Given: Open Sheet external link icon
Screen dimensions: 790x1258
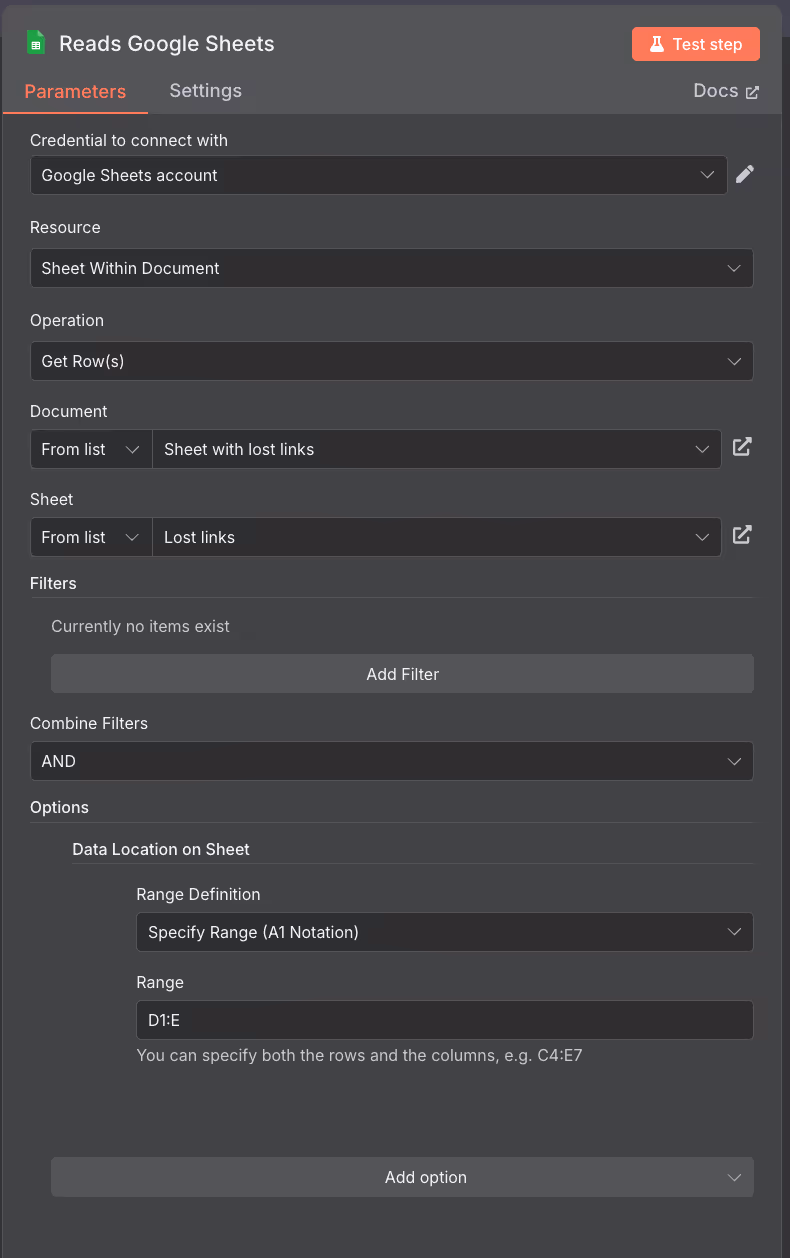Looking at the screenshot, I should click(742, 535).
